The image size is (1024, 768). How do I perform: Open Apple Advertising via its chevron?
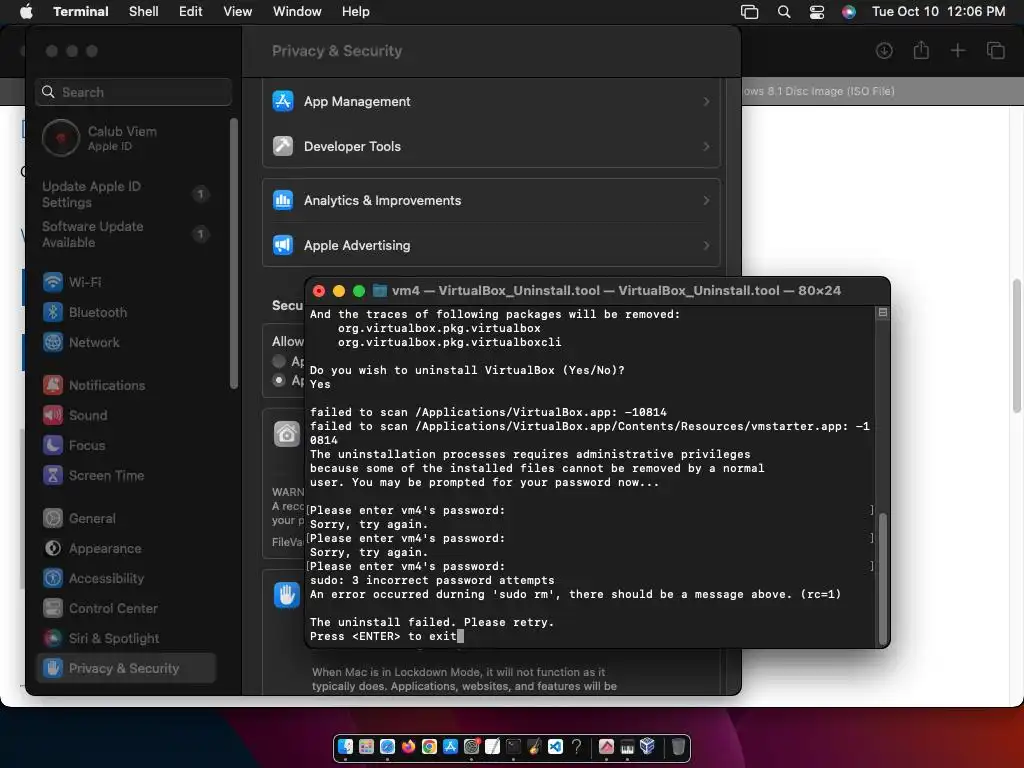[707, 246]
